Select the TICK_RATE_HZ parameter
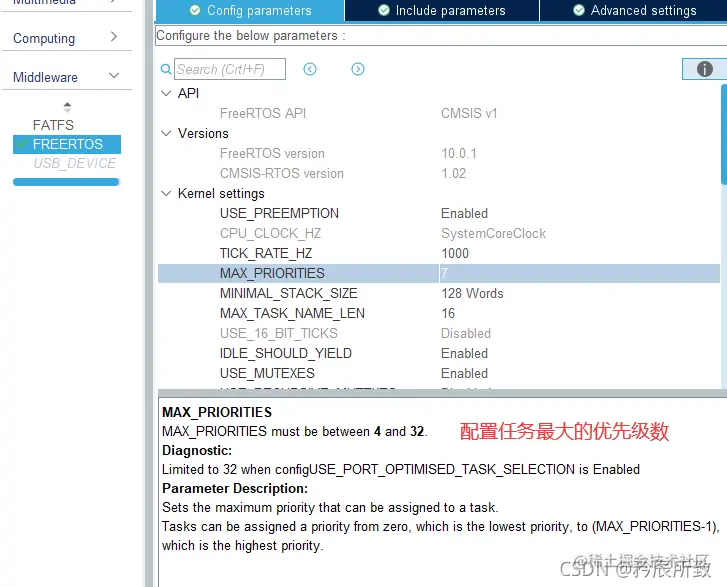Image resolution: width=727 pixels, height=587 pixels. 266,253
